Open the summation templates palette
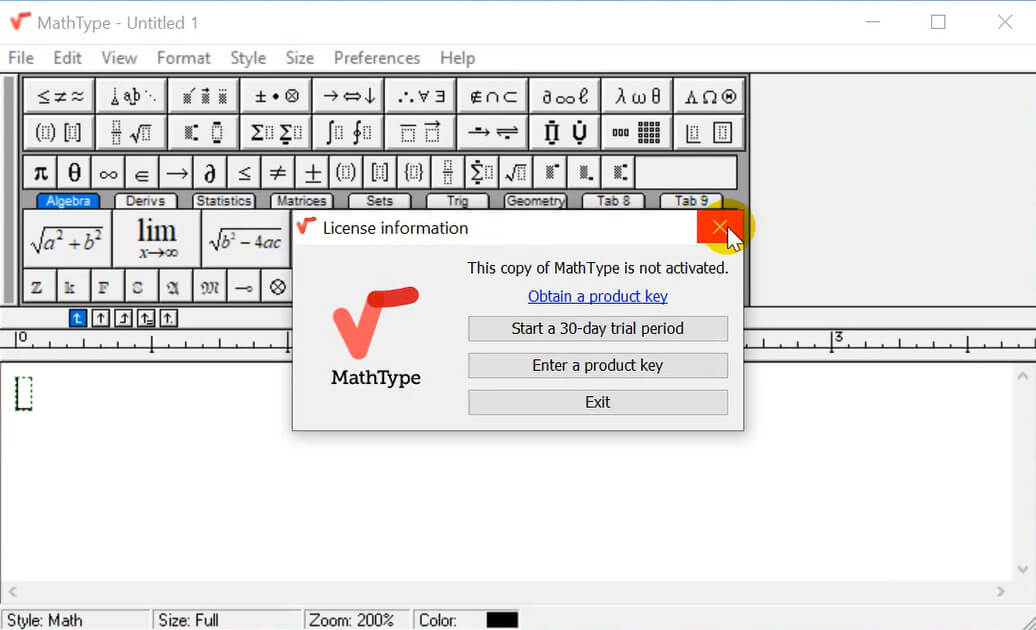 (276, 132)
